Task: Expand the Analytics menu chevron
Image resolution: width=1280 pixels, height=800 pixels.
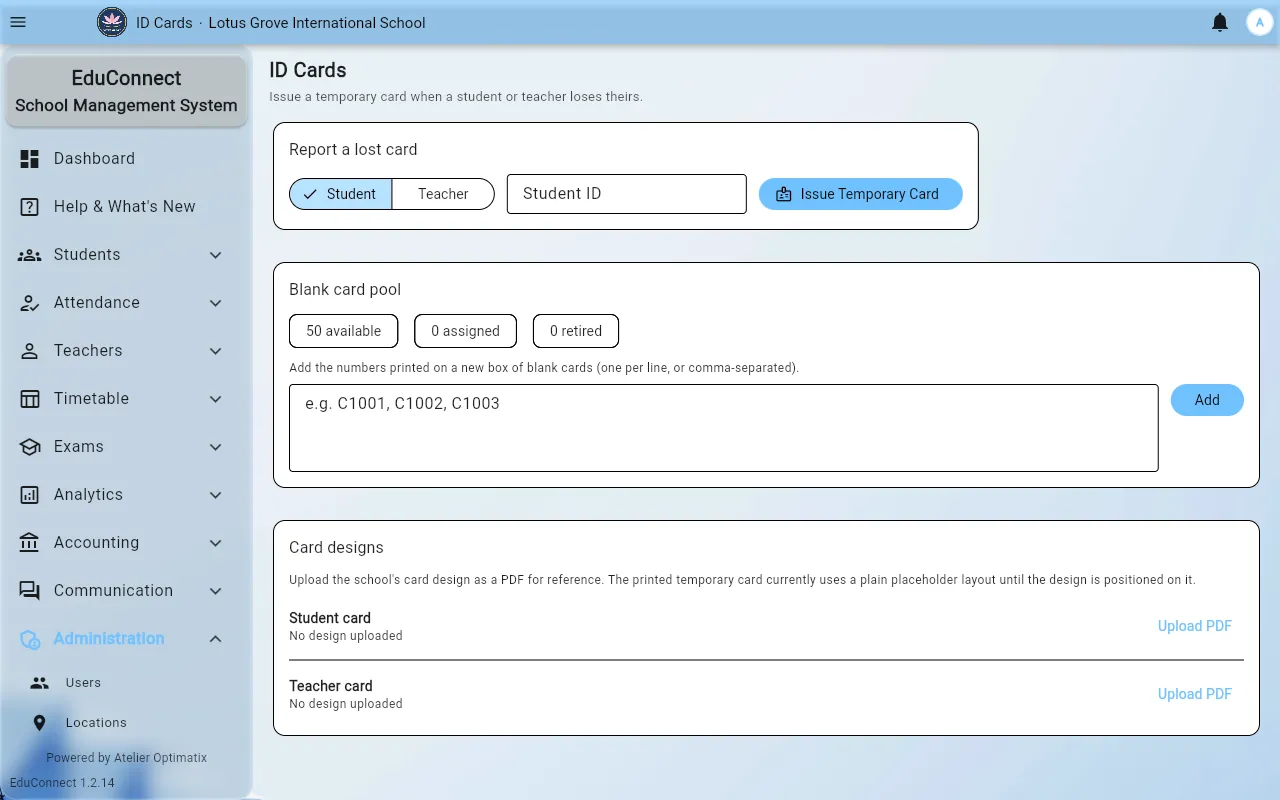Action: (216, 495)
